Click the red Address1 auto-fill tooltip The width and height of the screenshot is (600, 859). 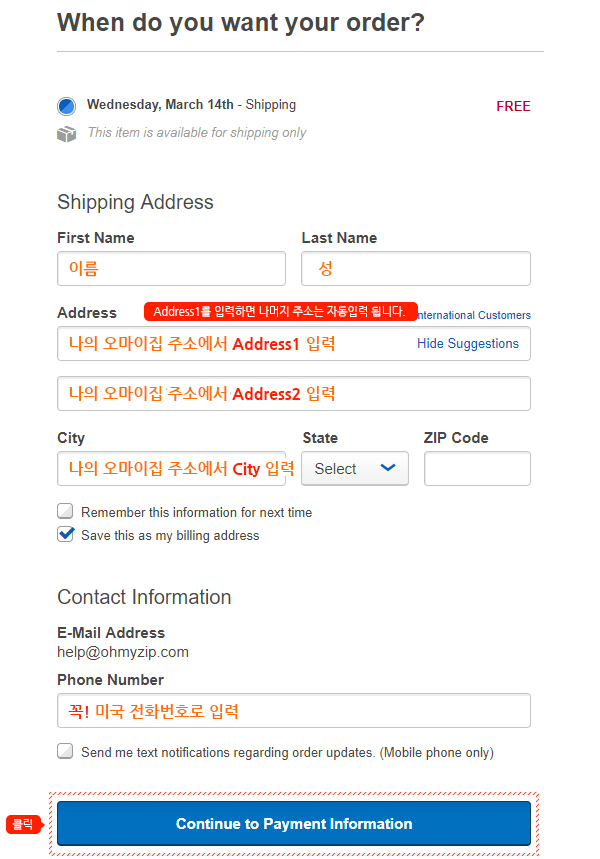[279, 312]
